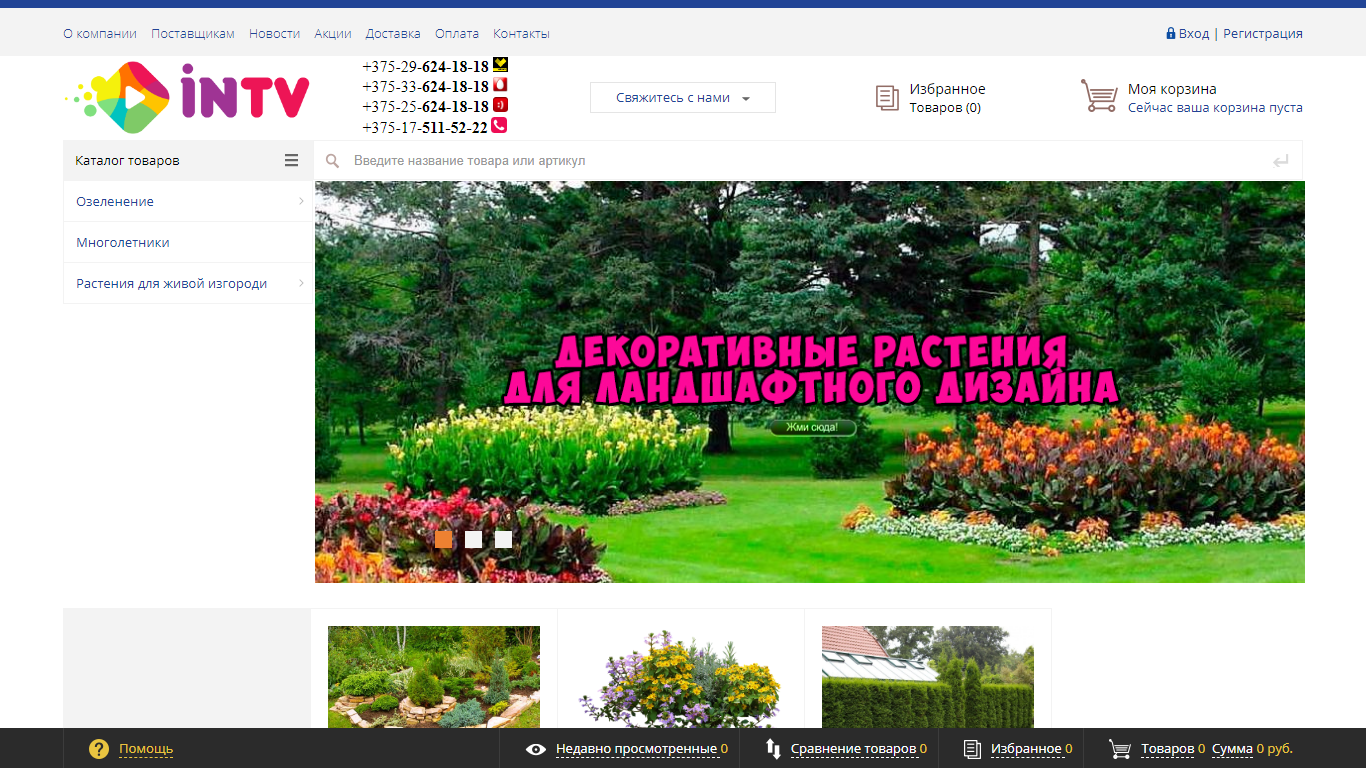Click the Регистрация link

coord(1263,33)
